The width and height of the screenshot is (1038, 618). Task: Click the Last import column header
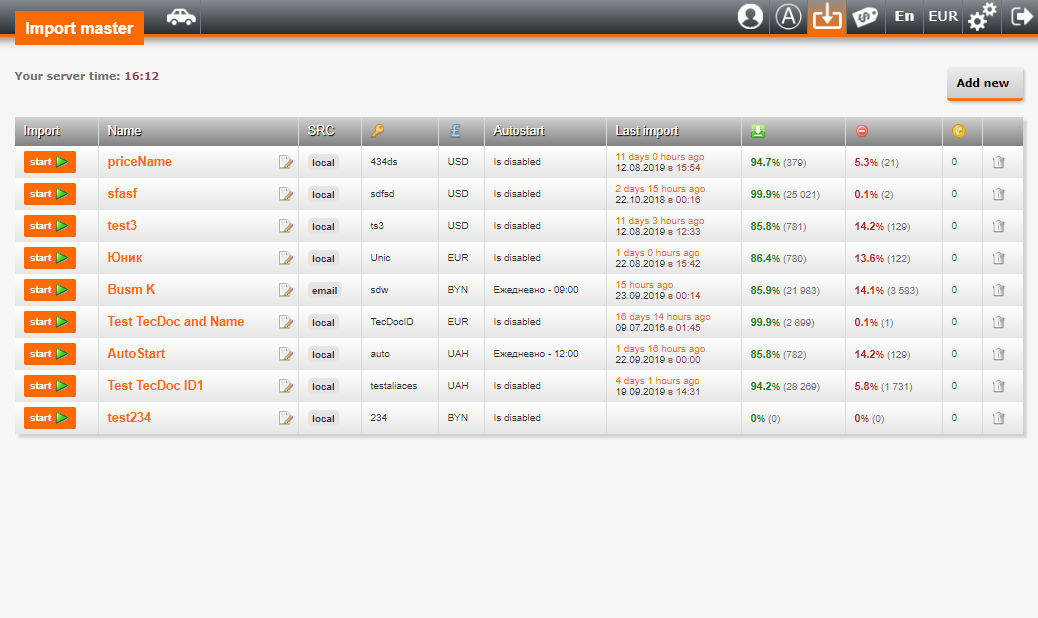pyautogui.click(x=647, y=131)
